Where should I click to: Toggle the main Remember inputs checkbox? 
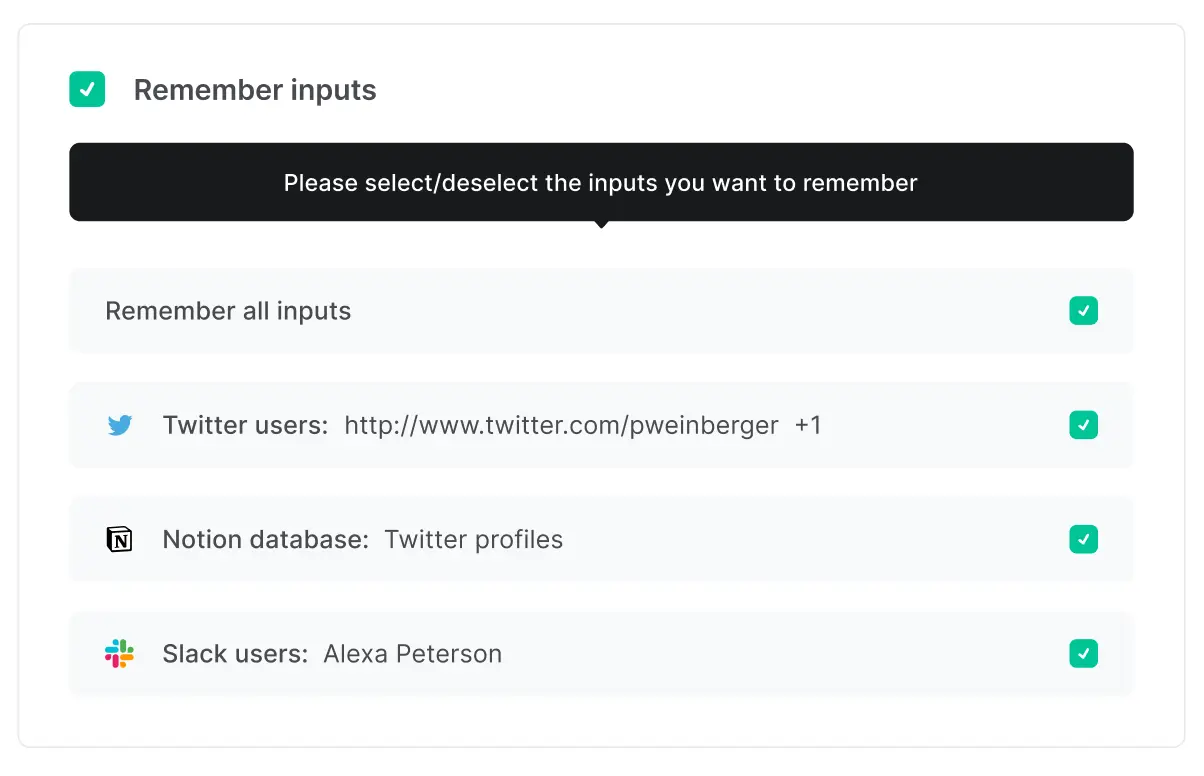pos(87,90)
